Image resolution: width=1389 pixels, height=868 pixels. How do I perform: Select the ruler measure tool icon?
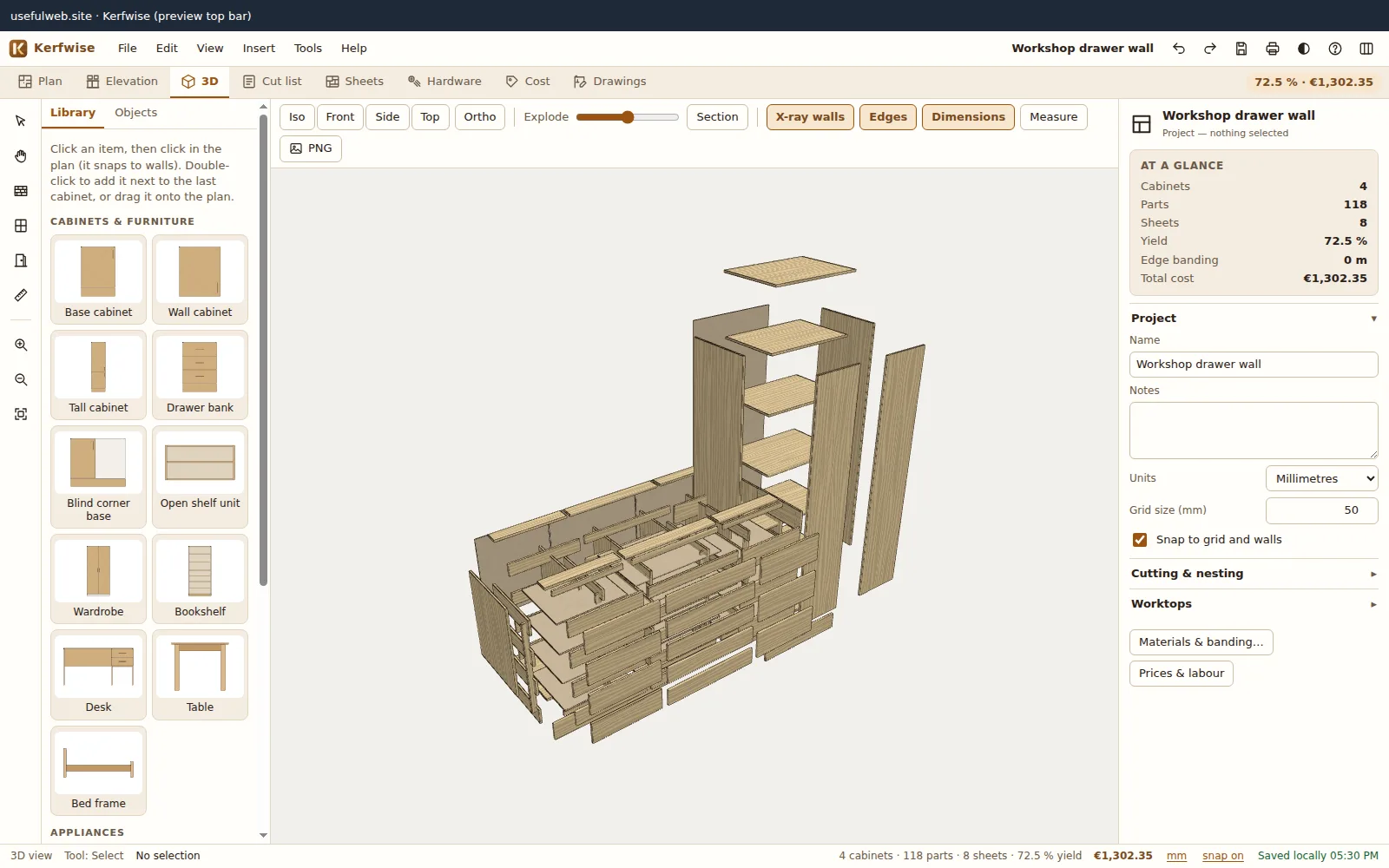[x=21, y=295]
